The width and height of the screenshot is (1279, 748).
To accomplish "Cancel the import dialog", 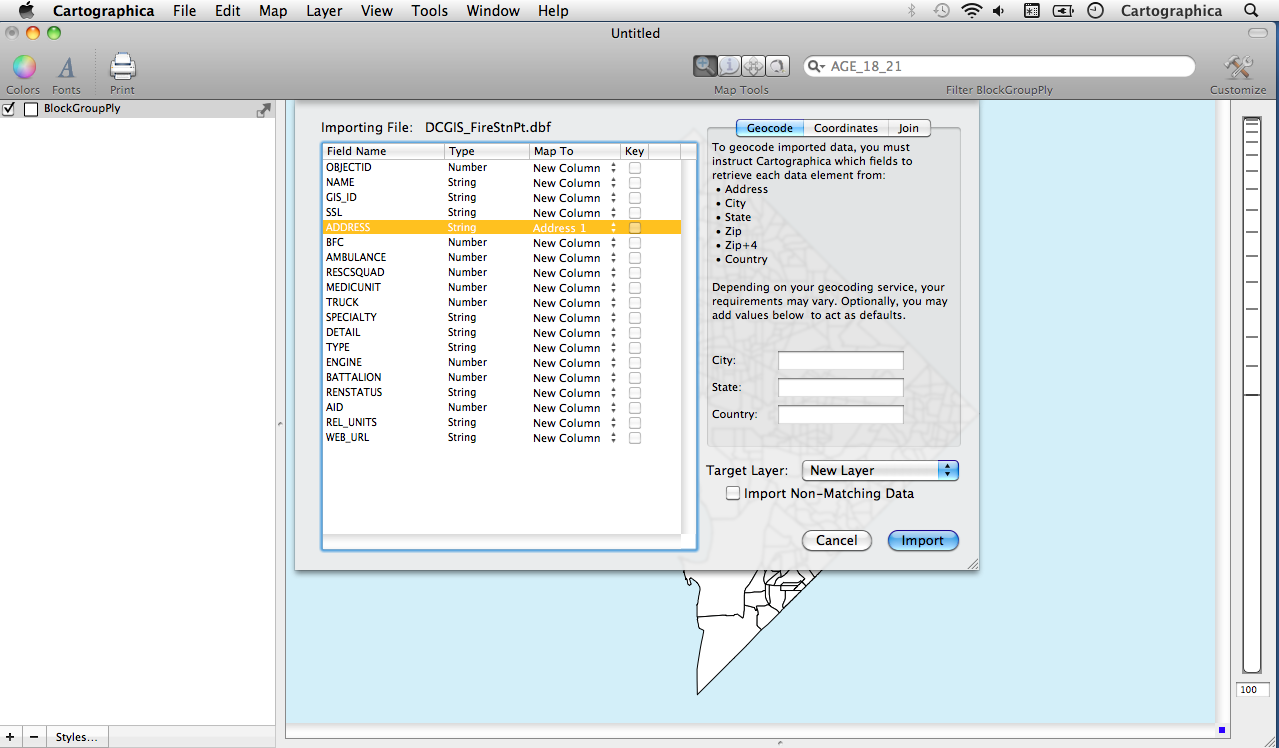I will (x=836, y=540).
